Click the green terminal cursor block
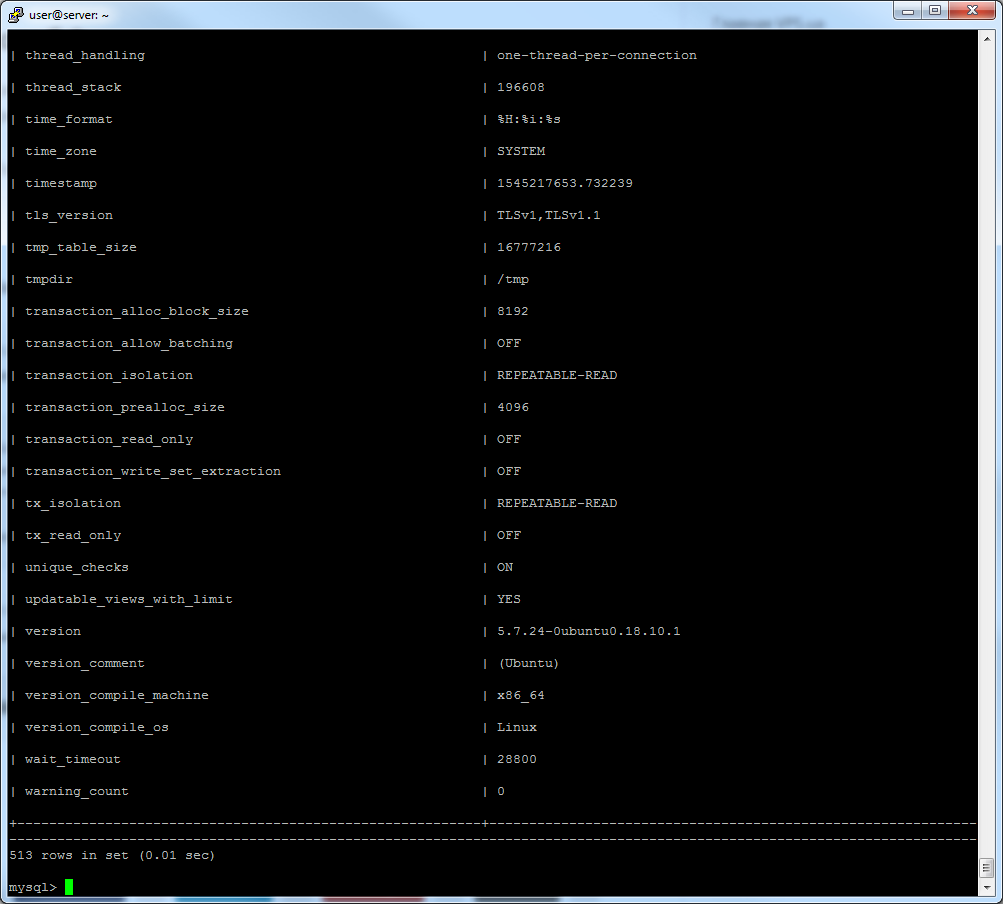The width and height of the screenshot is (1003, 904). [x=69, y=887]
